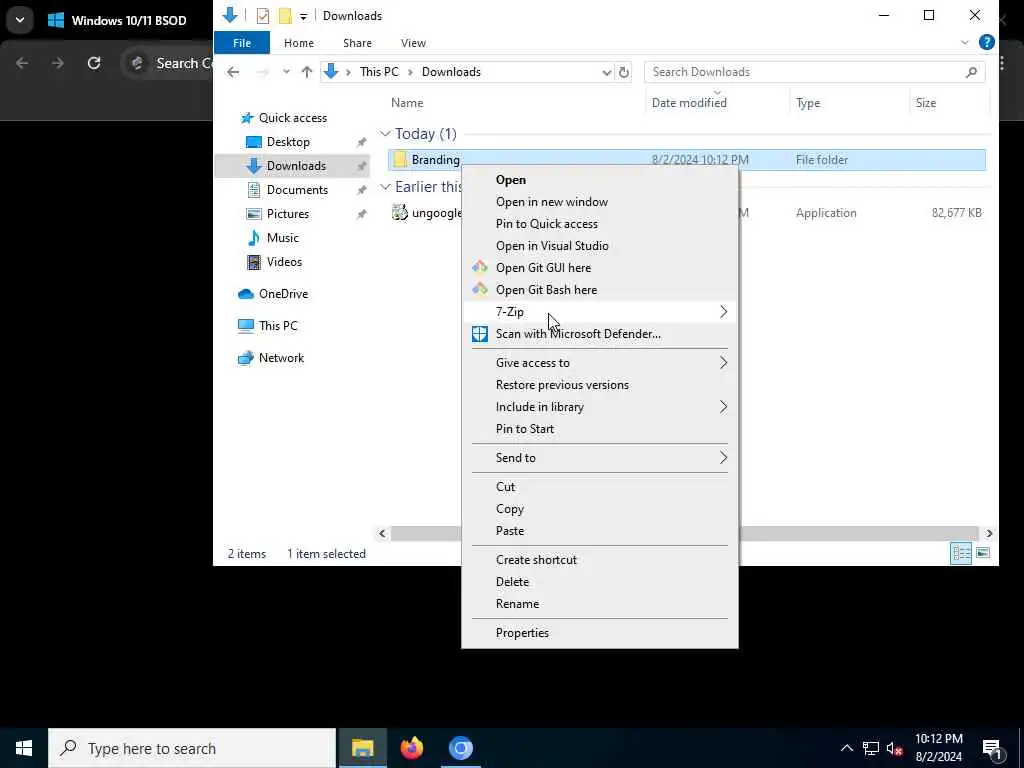The height and width of the screenshot is (768, 1024).
Task: Click the This PC monitor icon in sidebar
Action: [x=246, y=326]
